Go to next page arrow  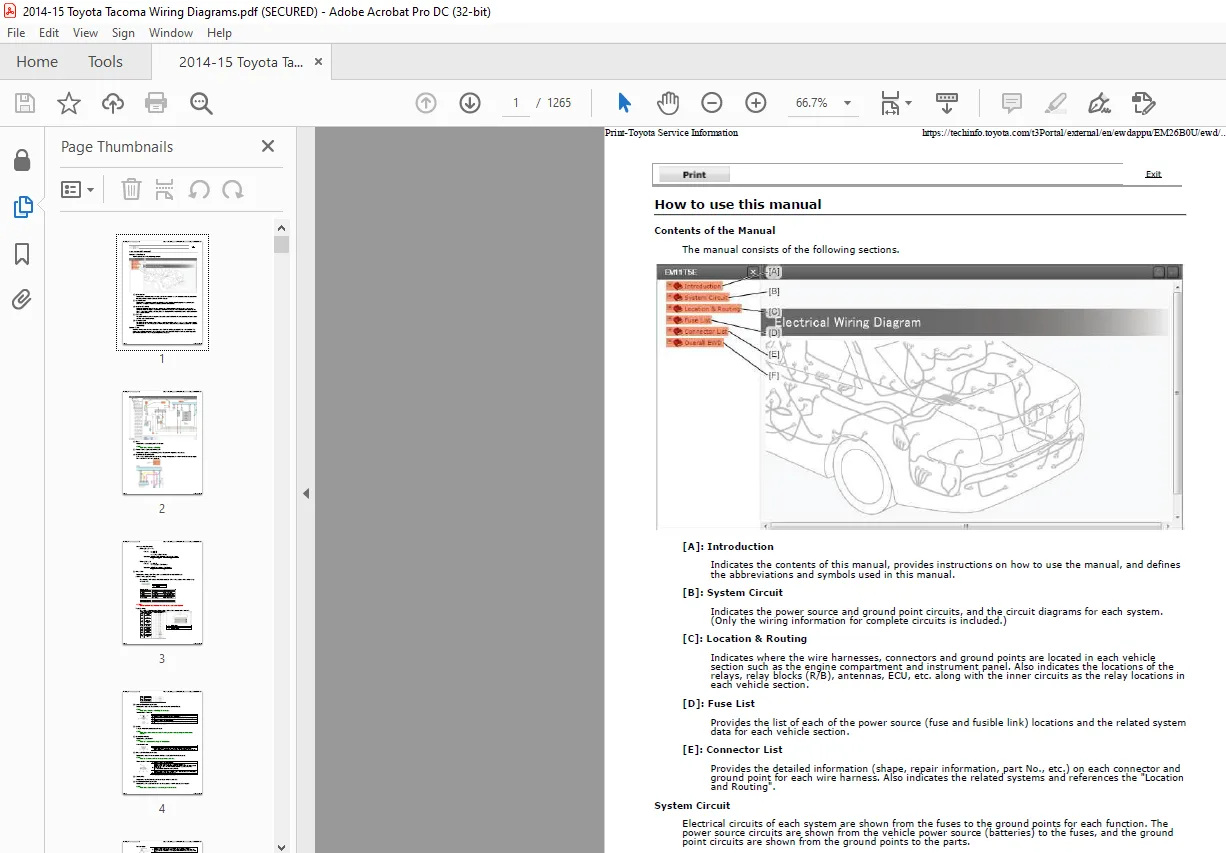(x=470, y=103)
